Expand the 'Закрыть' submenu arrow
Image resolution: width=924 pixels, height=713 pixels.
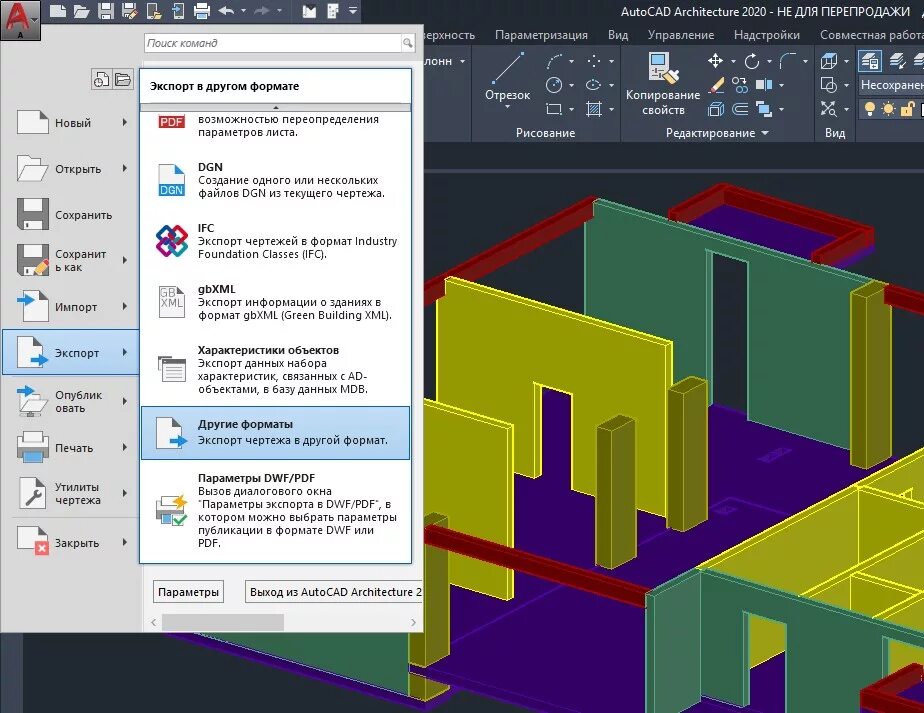125,542
